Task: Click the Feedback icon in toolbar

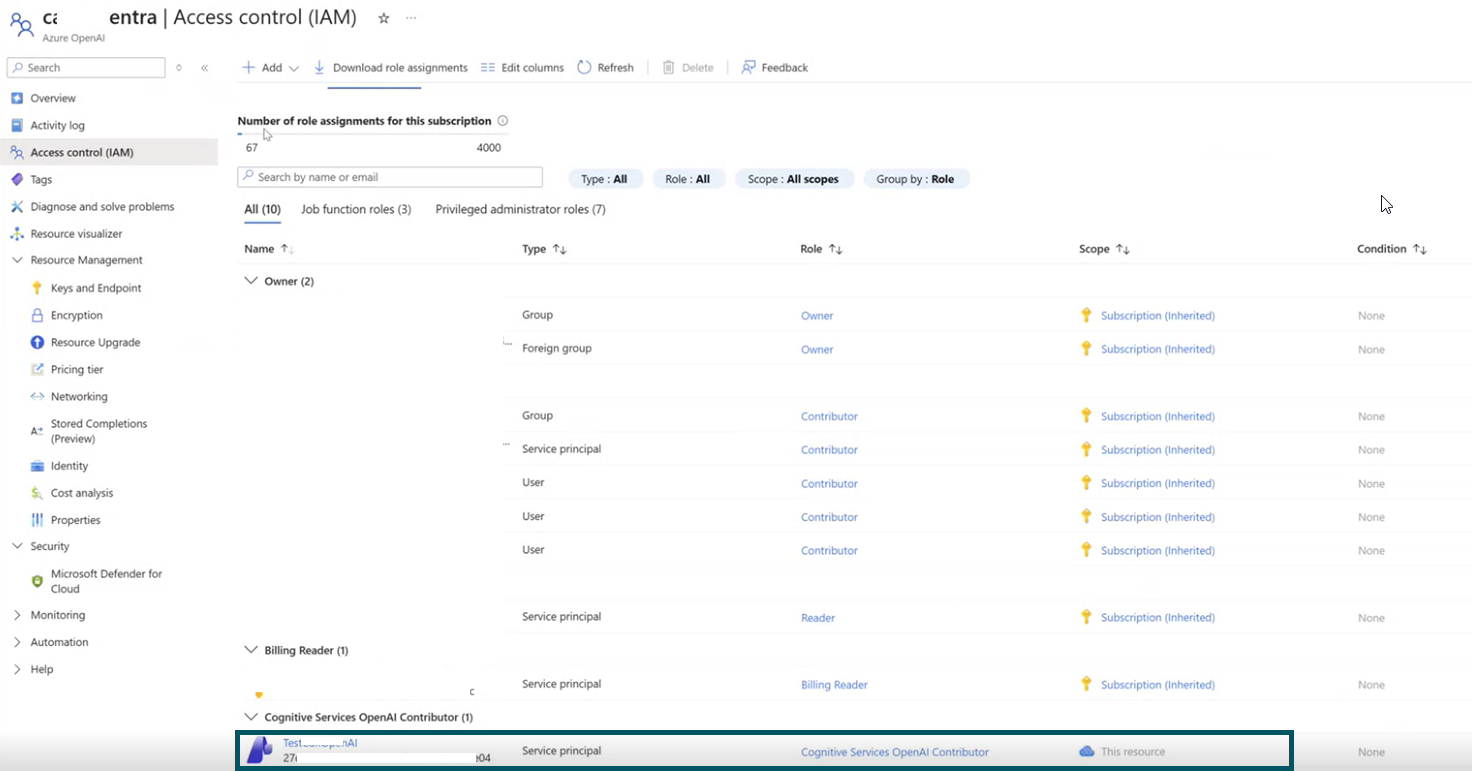Action: (748, 67)
